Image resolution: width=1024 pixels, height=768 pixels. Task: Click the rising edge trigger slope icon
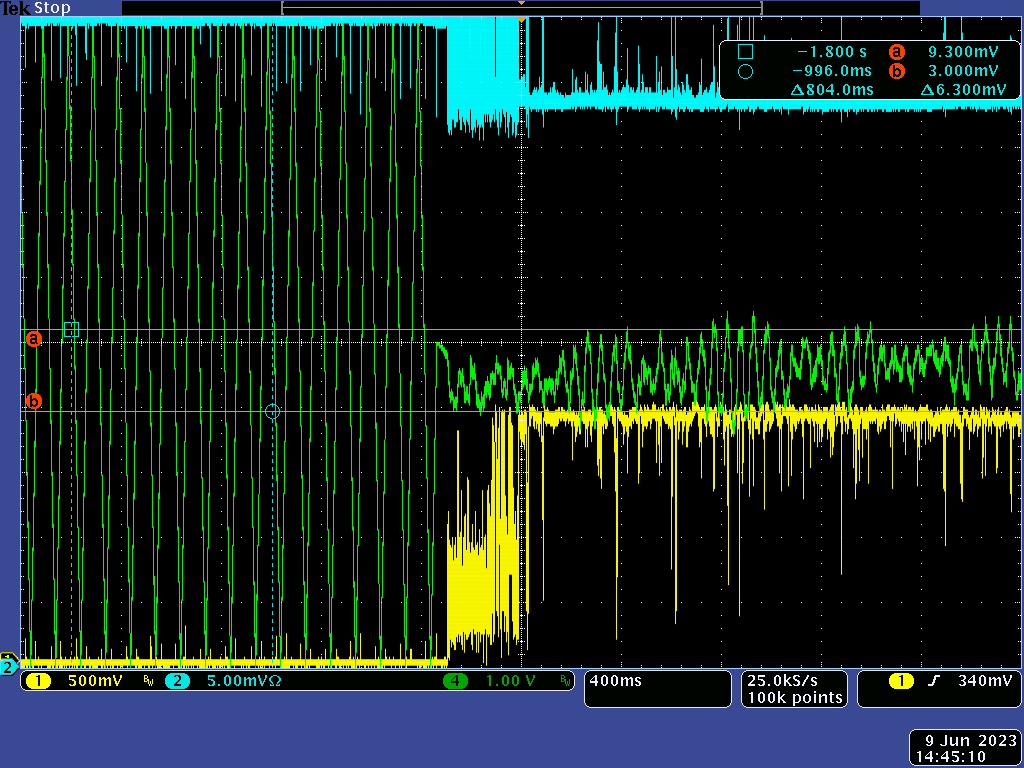pos(934,681)
